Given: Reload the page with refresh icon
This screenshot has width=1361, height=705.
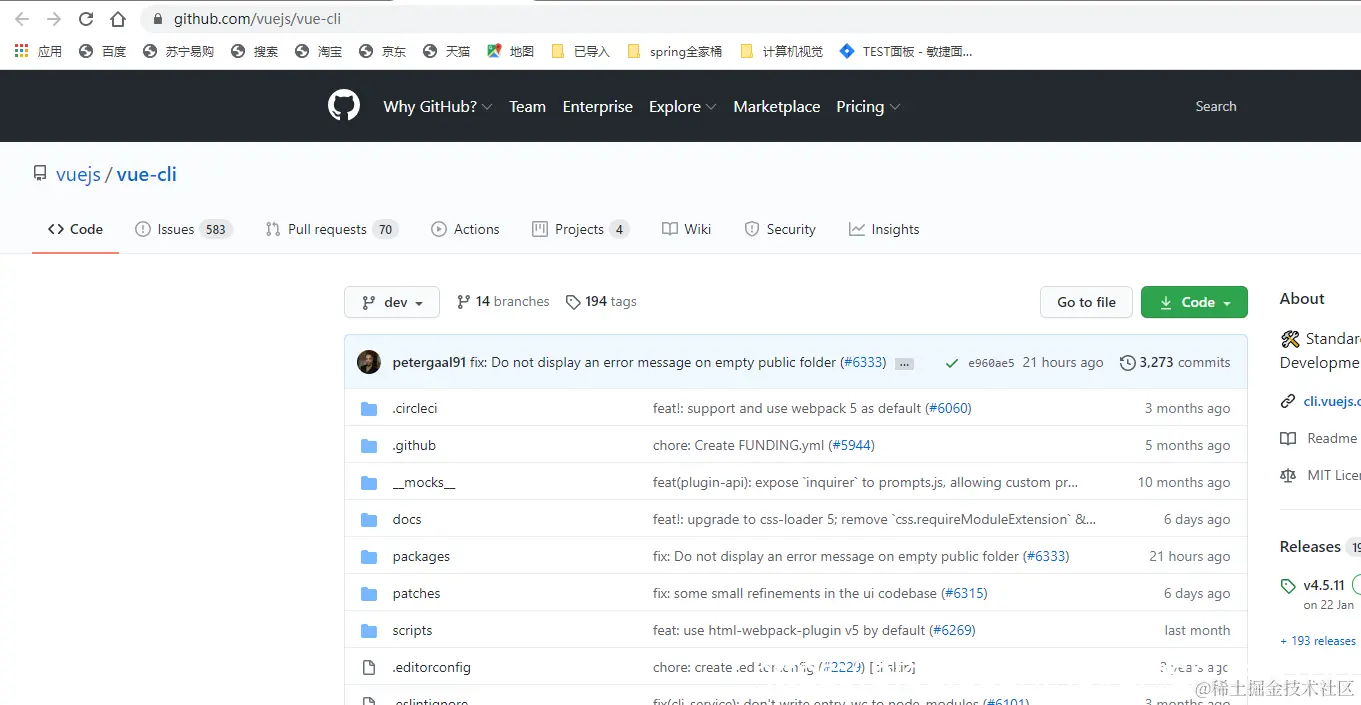Looking at the screenshot, I should (x=86, y=19).
